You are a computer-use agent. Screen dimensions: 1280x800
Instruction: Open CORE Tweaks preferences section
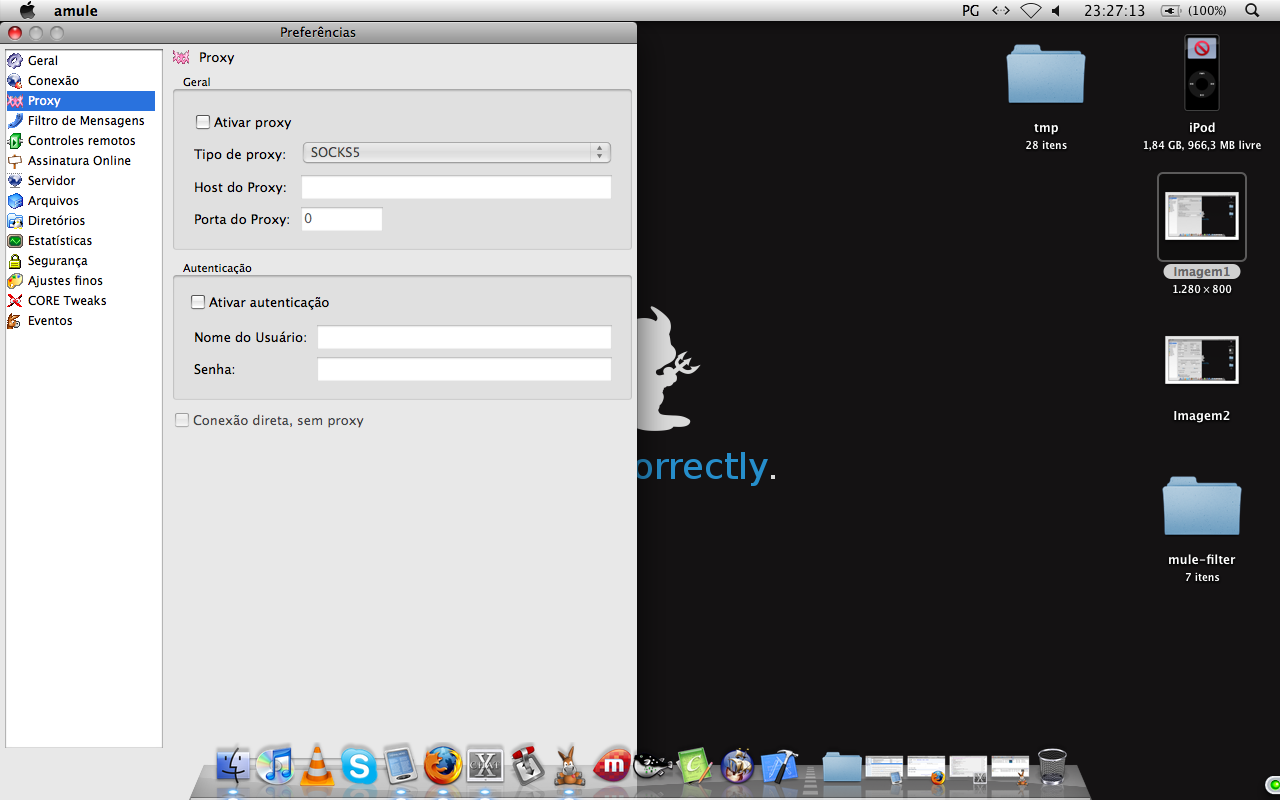(66, 301)
